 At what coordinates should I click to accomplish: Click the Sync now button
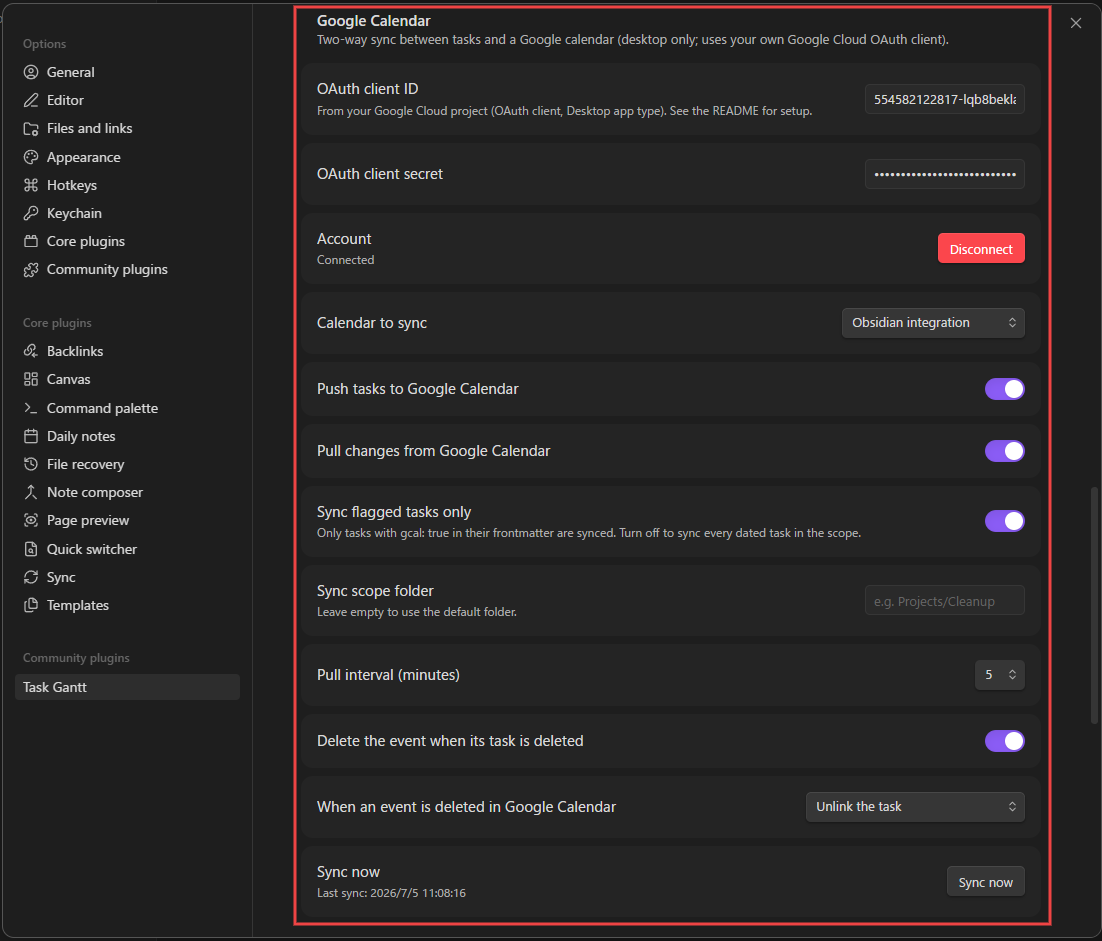[x=985, y=883]
